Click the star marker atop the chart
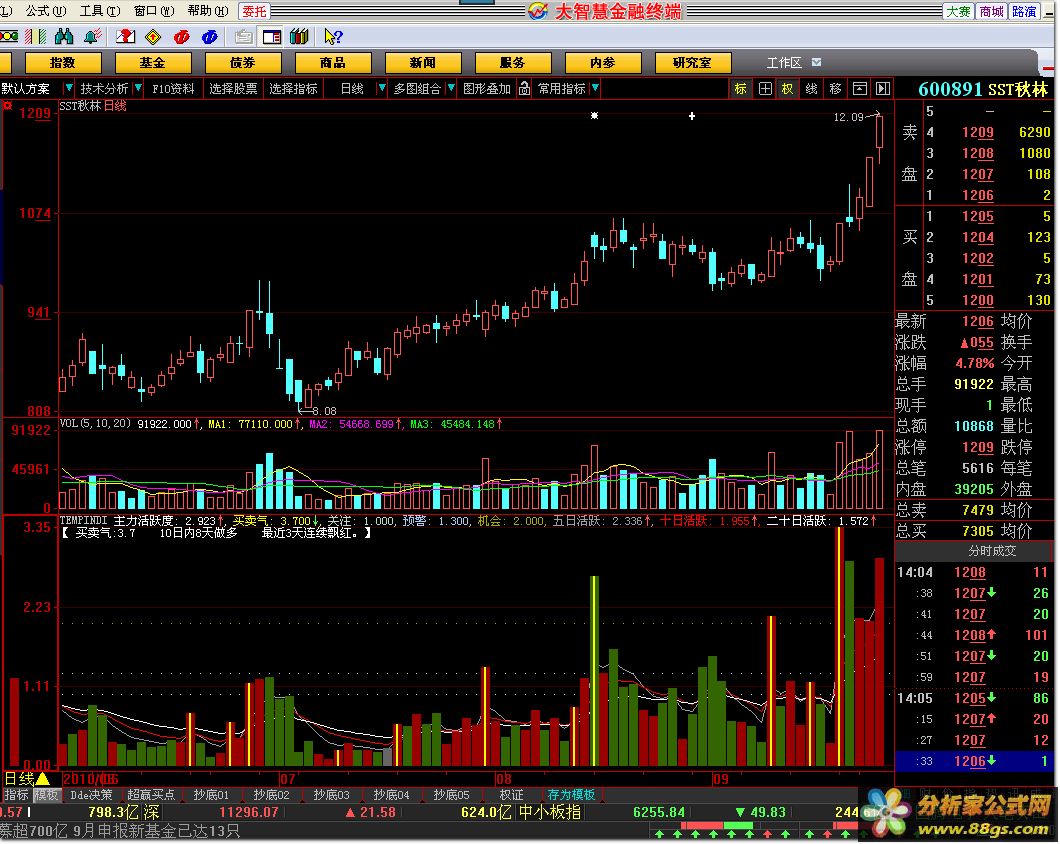 point(594,116)
